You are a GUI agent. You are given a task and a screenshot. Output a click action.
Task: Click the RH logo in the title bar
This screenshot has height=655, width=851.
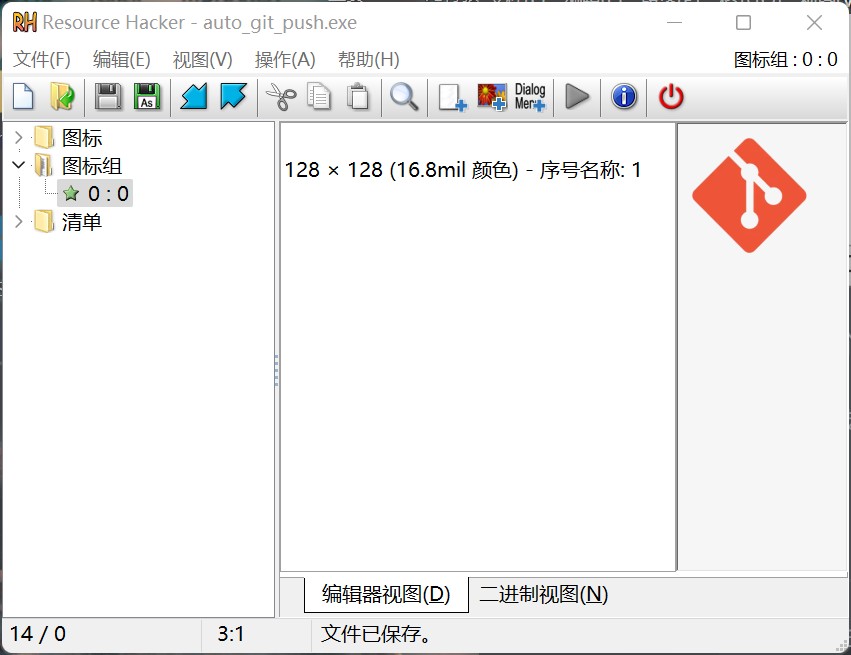(x=24, y=23)
